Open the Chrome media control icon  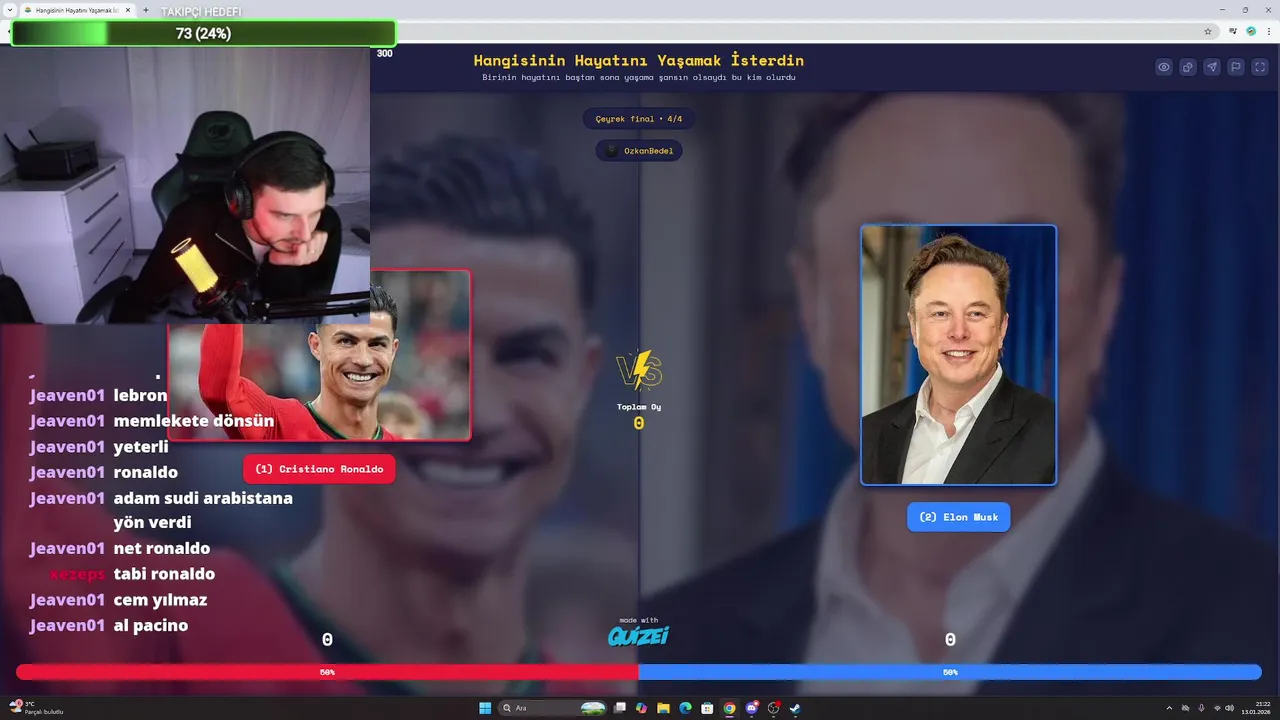1233,31
